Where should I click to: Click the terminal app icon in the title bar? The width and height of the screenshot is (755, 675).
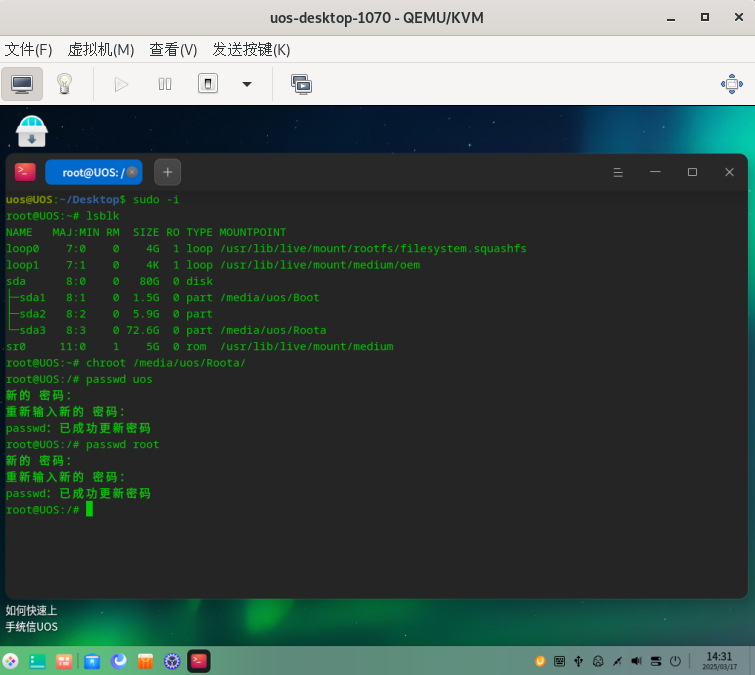pos(25,172)
